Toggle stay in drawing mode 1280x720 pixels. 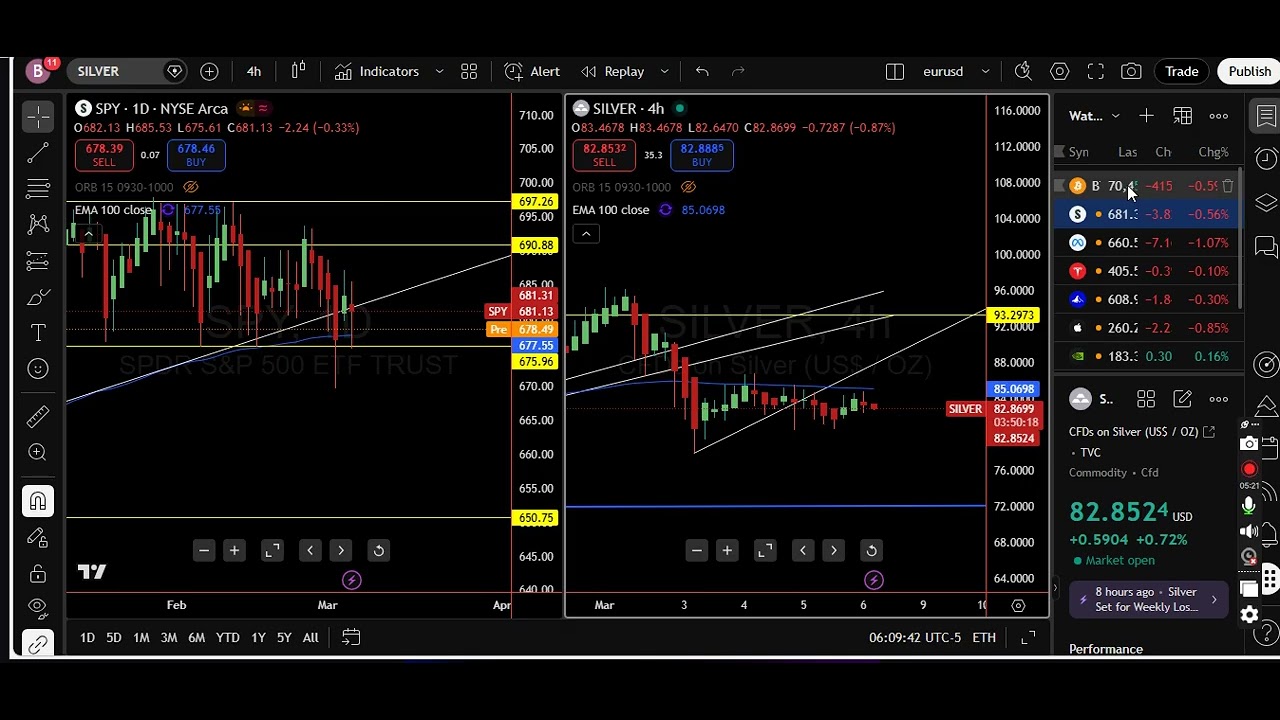click(x=38, y=537)
